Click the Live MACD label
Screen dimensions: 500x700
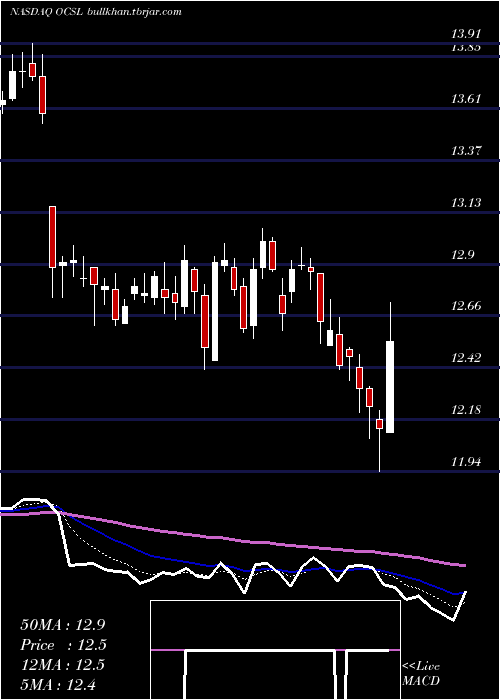coord(421,673)
